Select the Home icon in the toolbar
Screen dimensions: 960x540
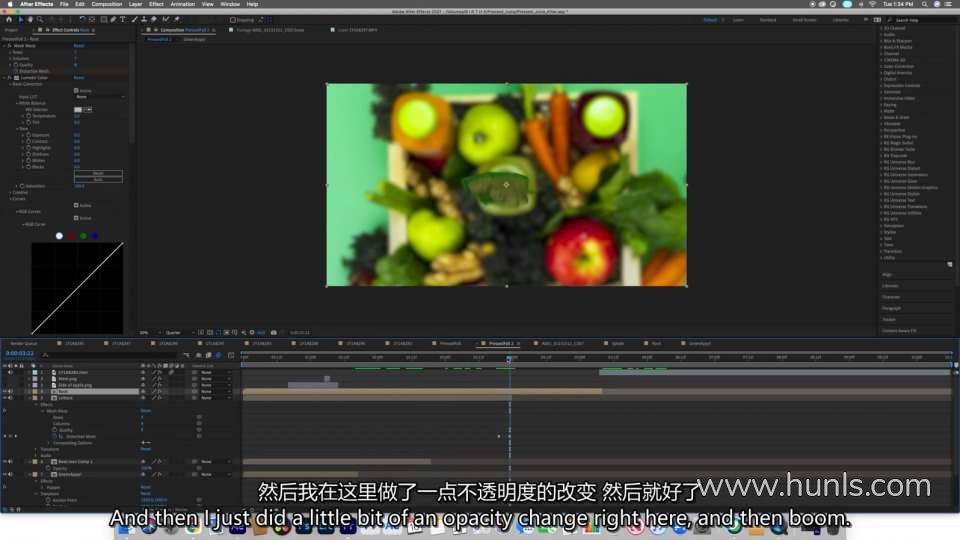[x=9, y=20]
